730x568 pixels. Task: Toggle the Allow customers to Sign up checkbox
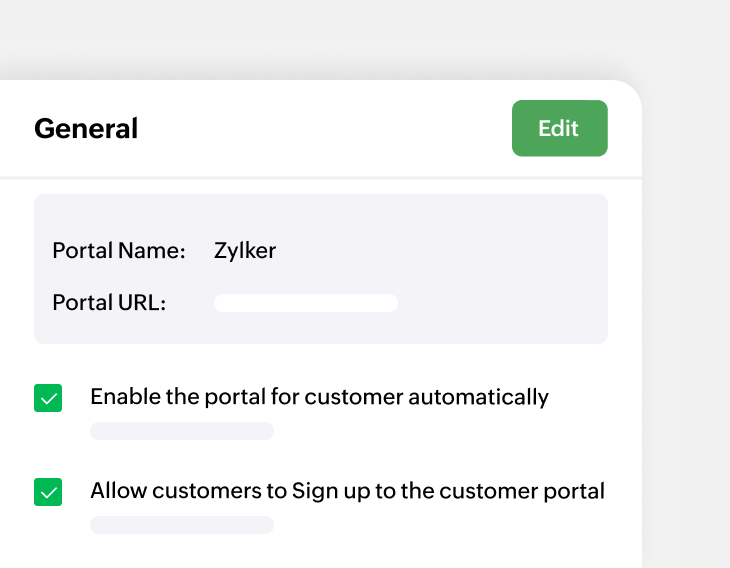(x=48, y=492)
